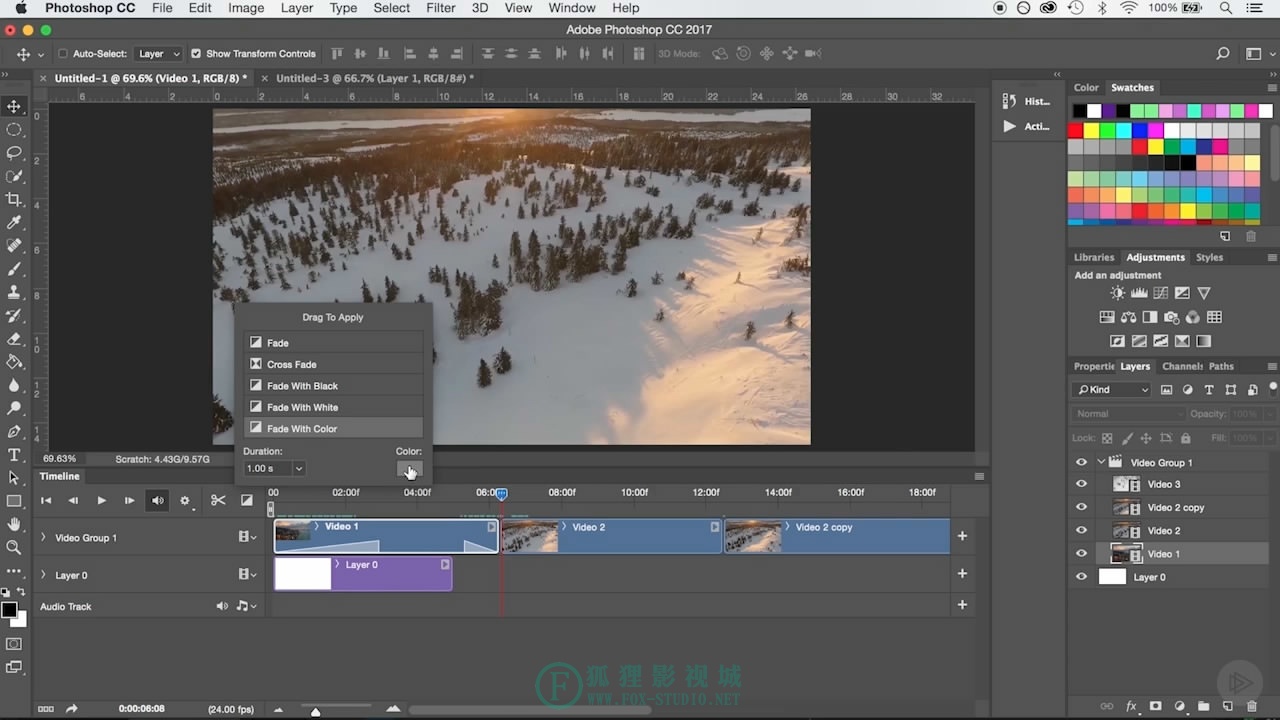Go to first frame in timeline
This screenshot has width=1280, height=720.
point(46,500)
